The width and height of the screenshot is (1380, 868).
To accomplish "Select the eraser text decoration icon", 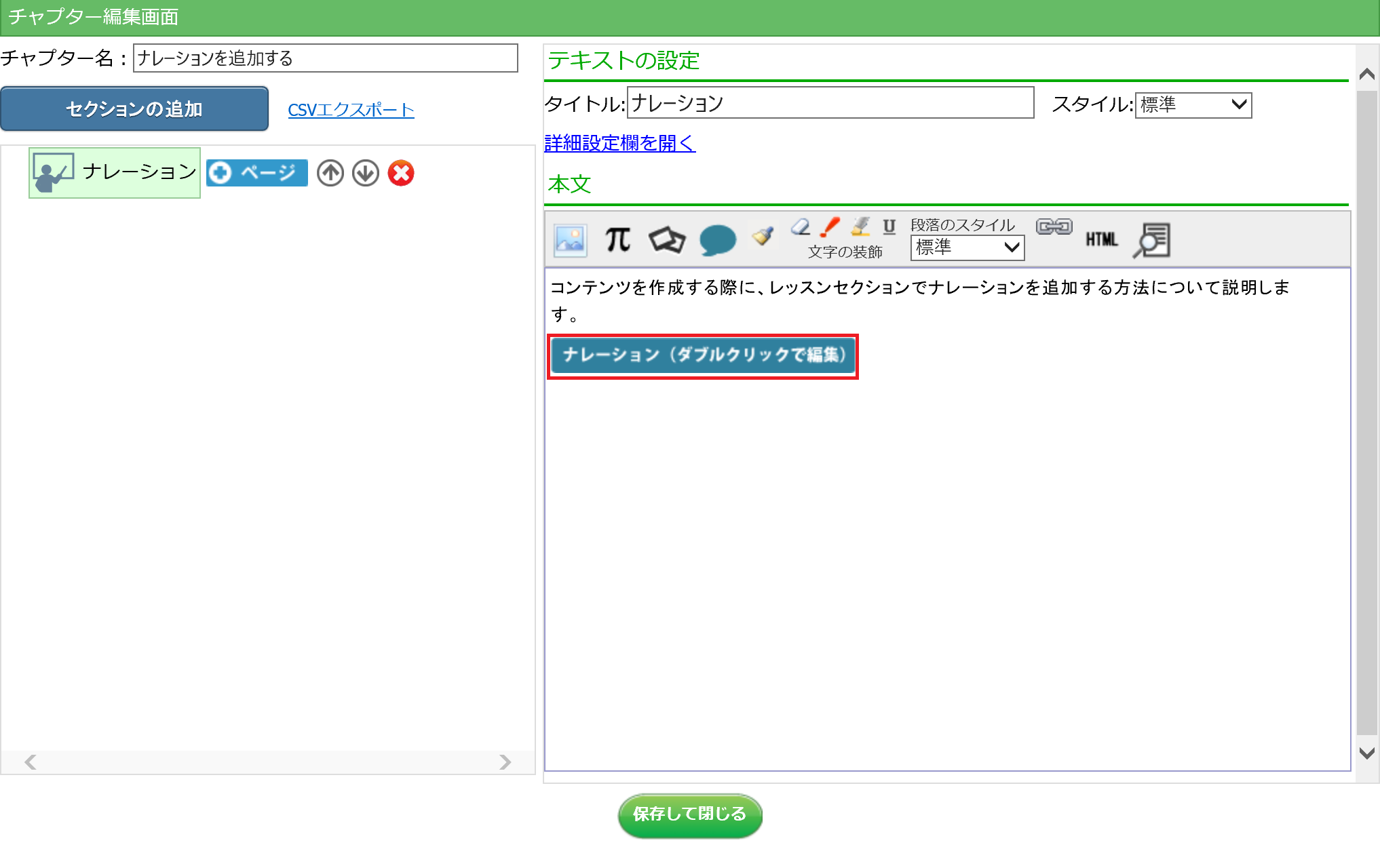I will point(801,227).
